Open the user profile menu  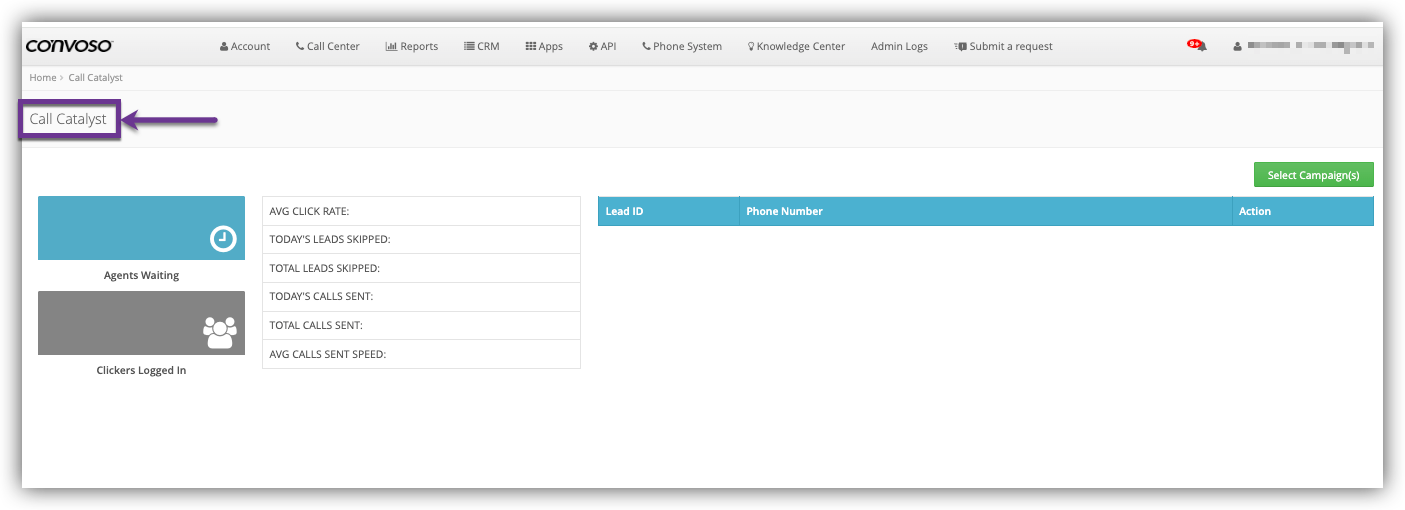[1304, 46]
